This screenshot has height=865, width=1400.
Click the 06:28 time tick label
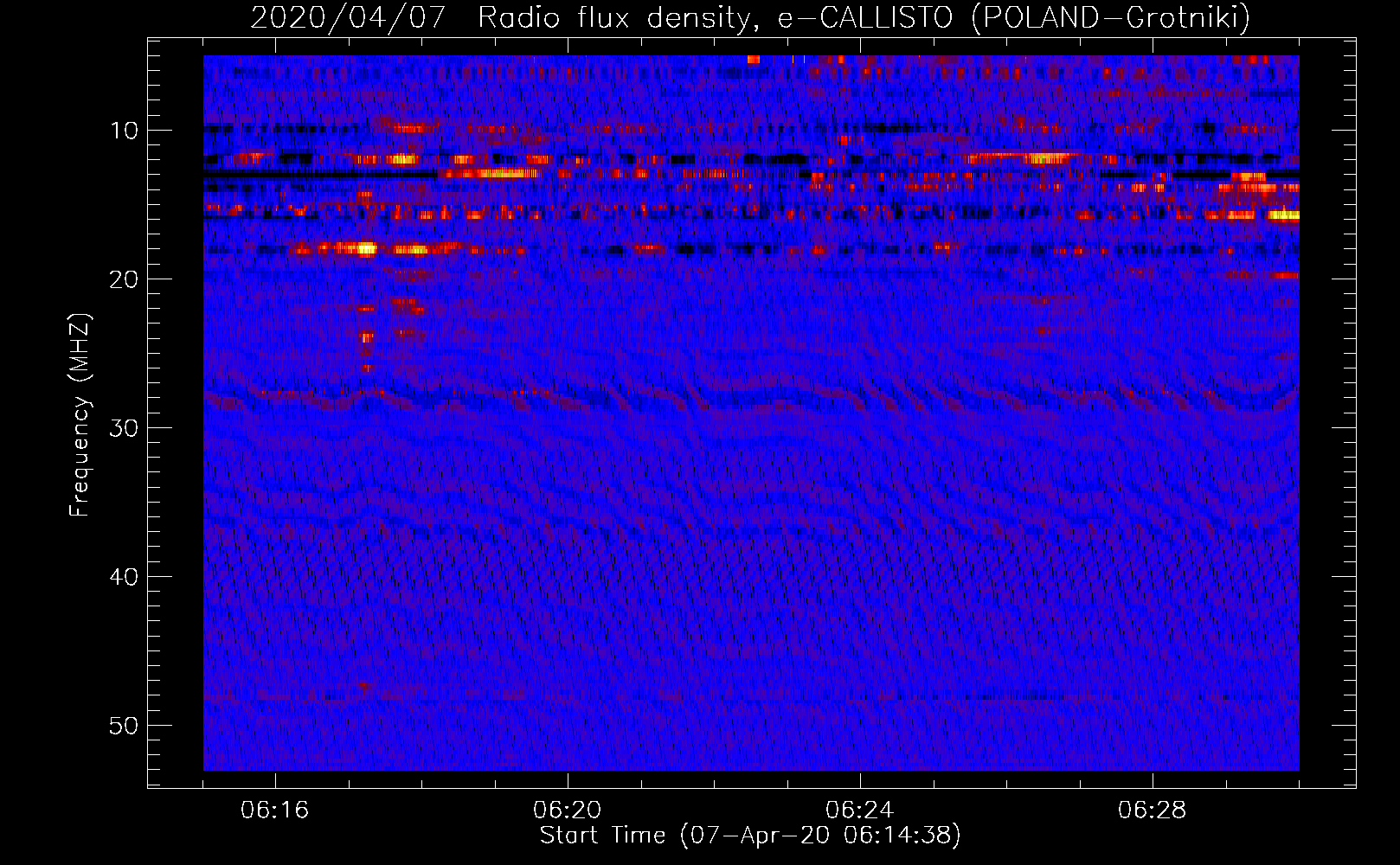tap(1153, 811)
